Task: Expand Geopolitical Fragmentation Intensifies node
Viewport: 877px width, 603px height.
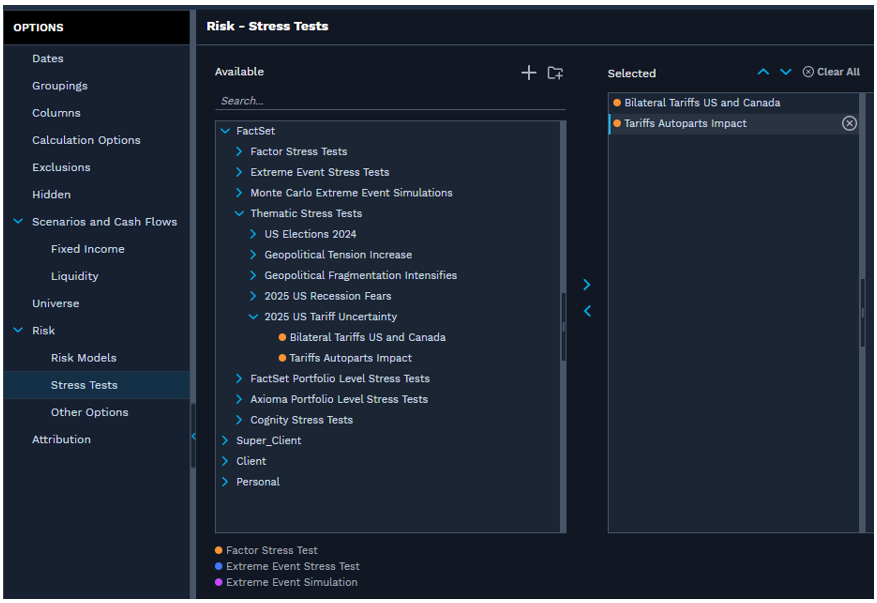Action: click(253, 276)
